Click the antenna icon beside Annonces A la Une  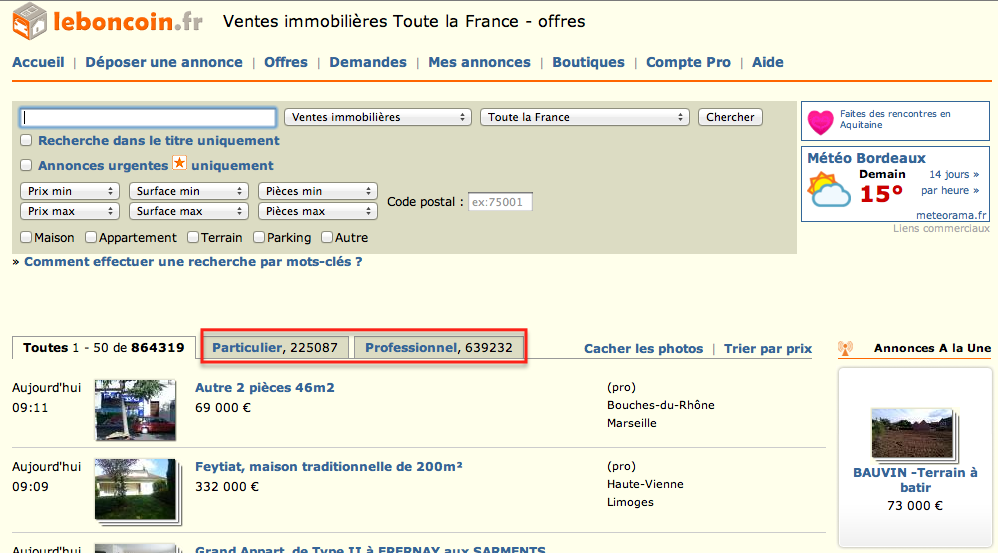(x=845, y=348)
